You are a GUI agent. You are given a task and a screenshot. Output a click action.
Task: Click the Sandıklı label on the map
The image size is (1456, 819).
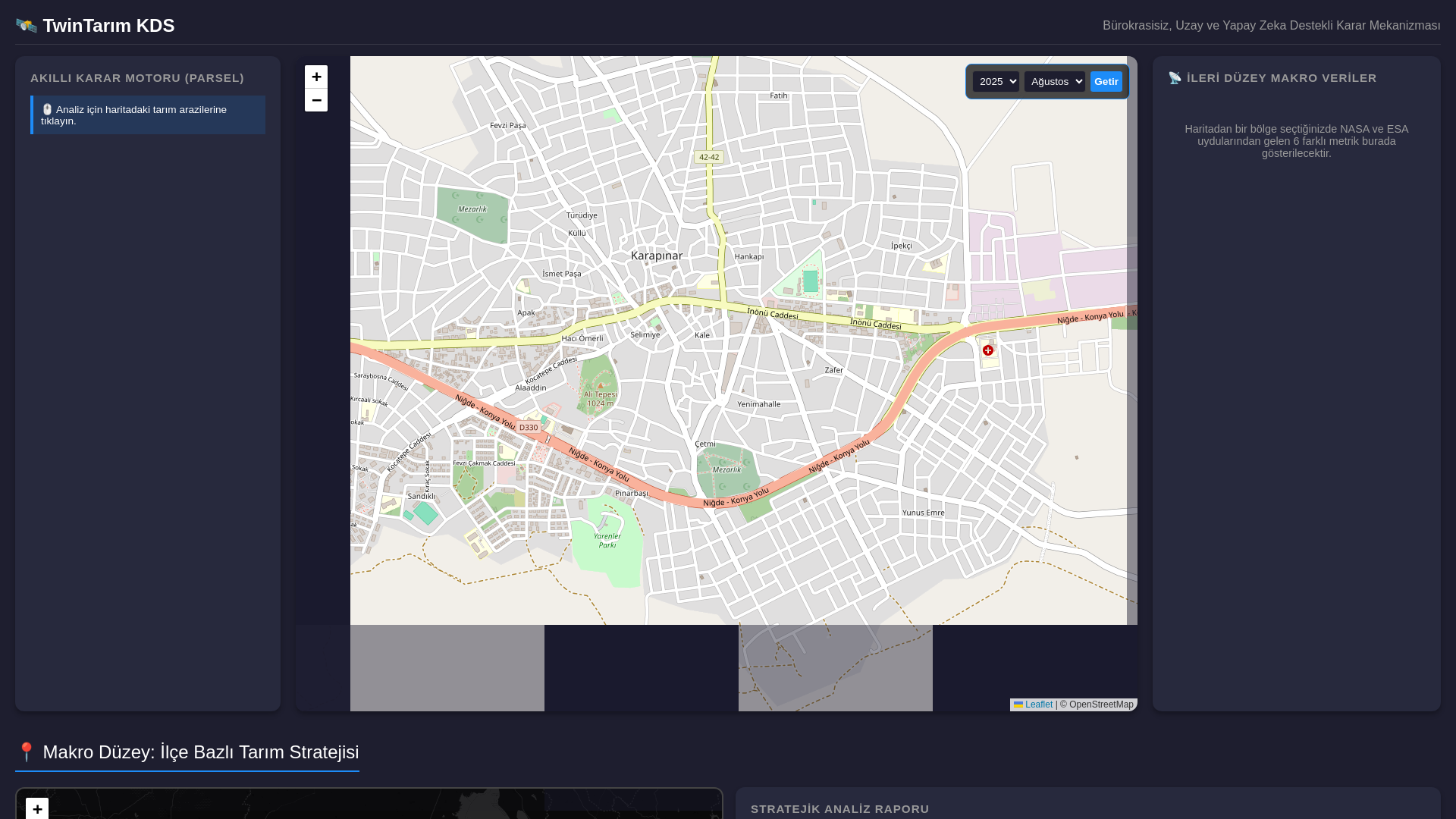click(422, 497)
